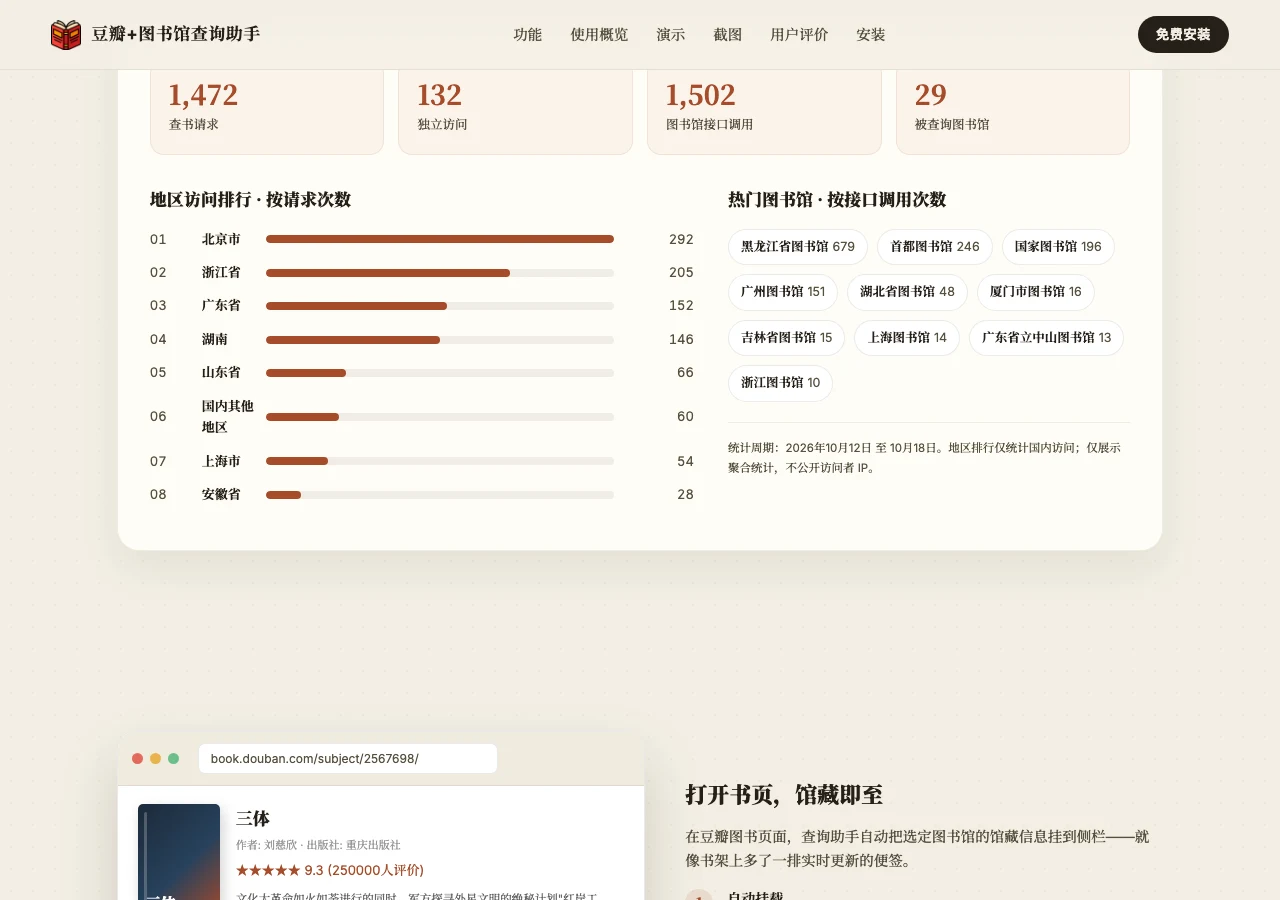Go to 使用概览 section

(x=599, y=35)
